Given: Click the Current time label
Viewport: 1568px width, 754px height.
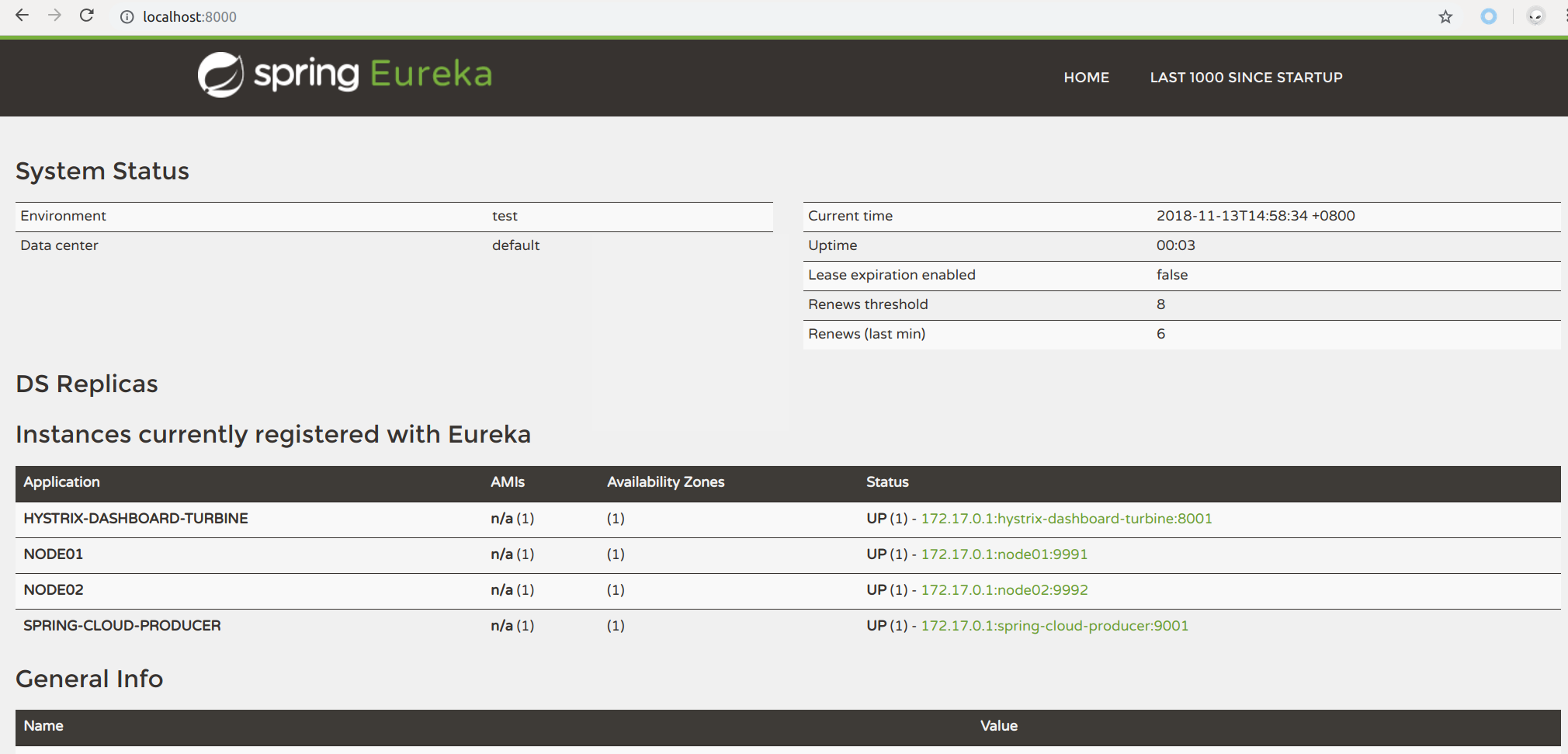Looking at the screenshot, I should [x=850, y=215].
